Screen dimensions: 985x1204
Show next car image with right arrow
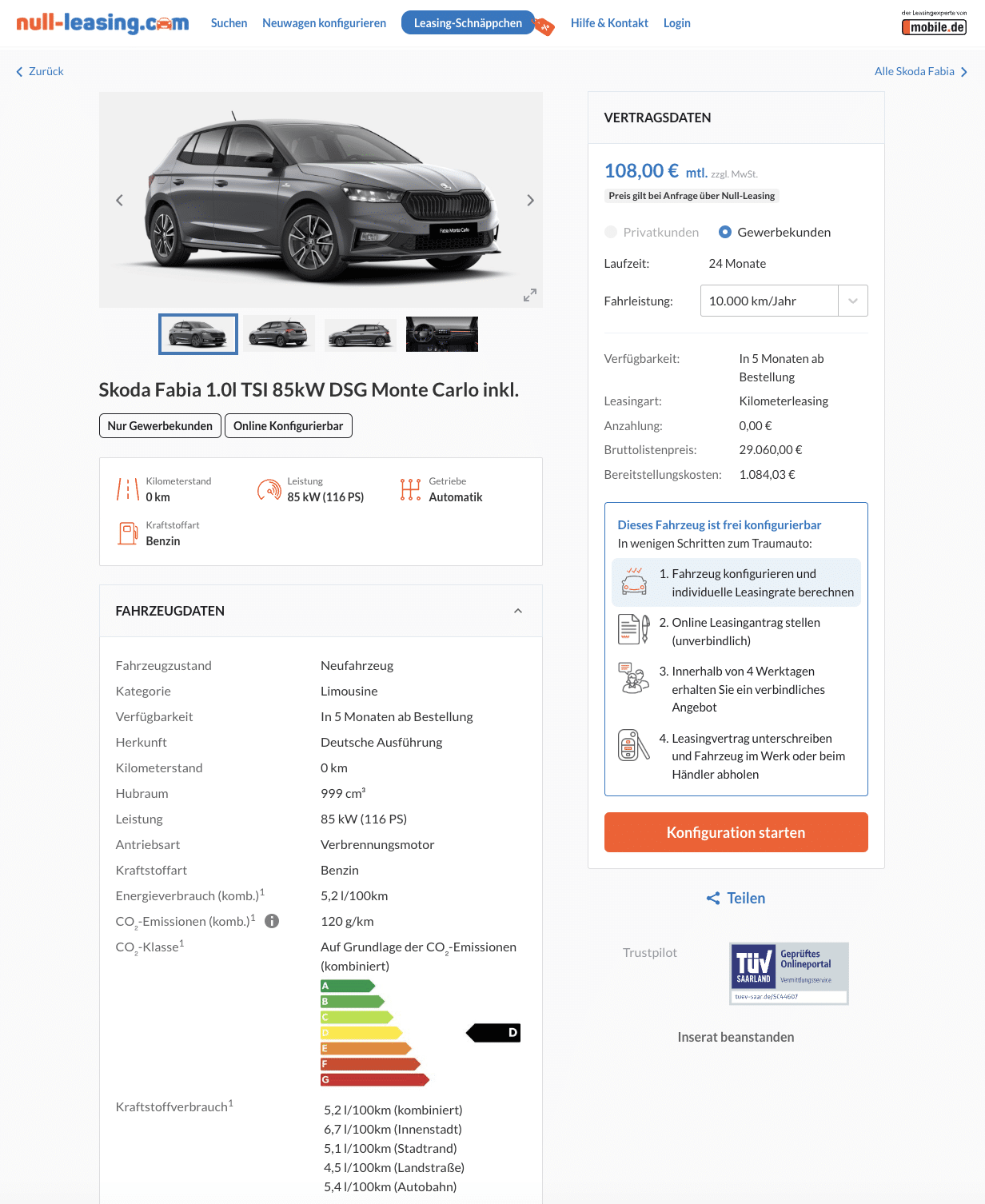click(530, 200)
